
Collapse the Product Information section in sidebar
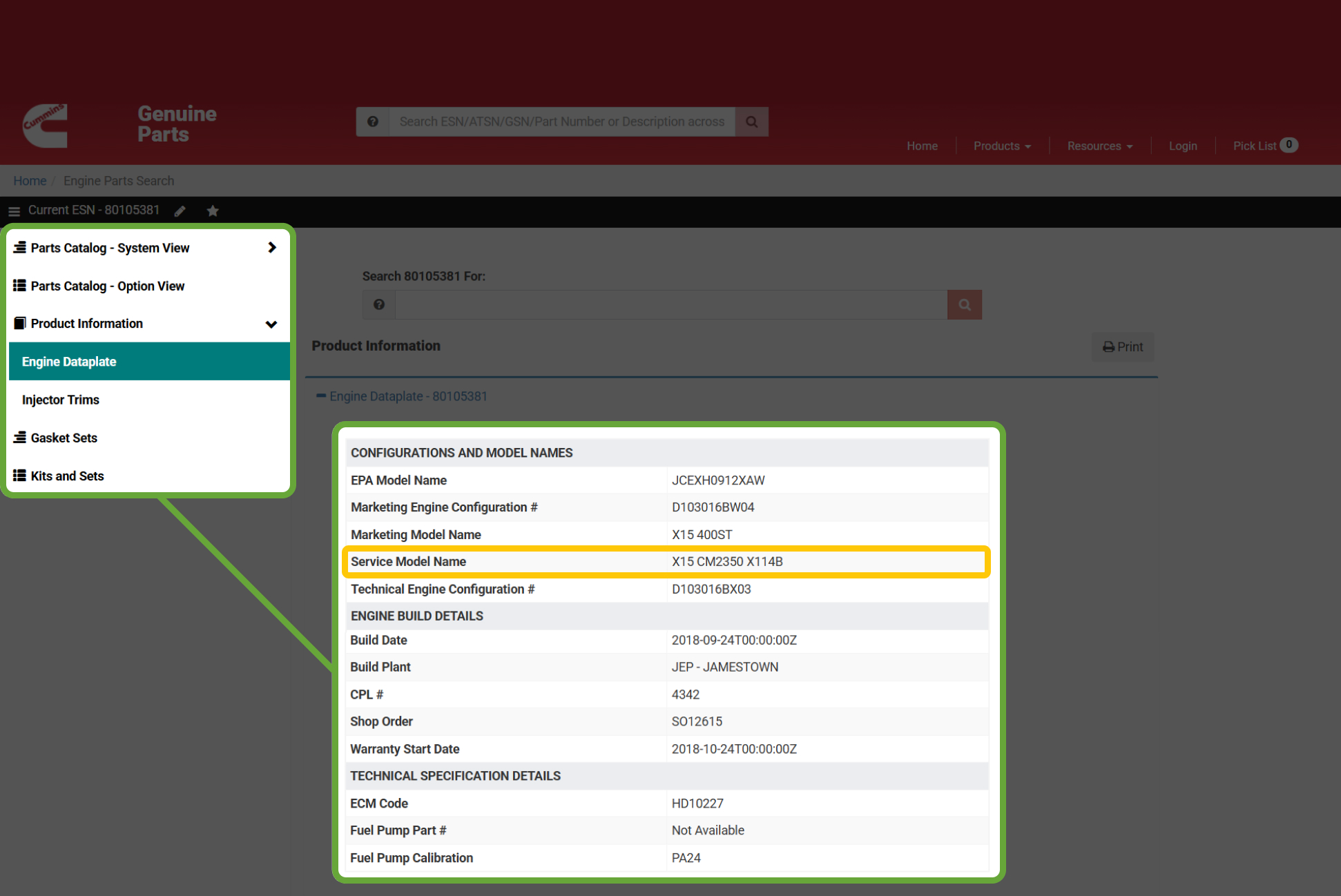tap(271, 324)
